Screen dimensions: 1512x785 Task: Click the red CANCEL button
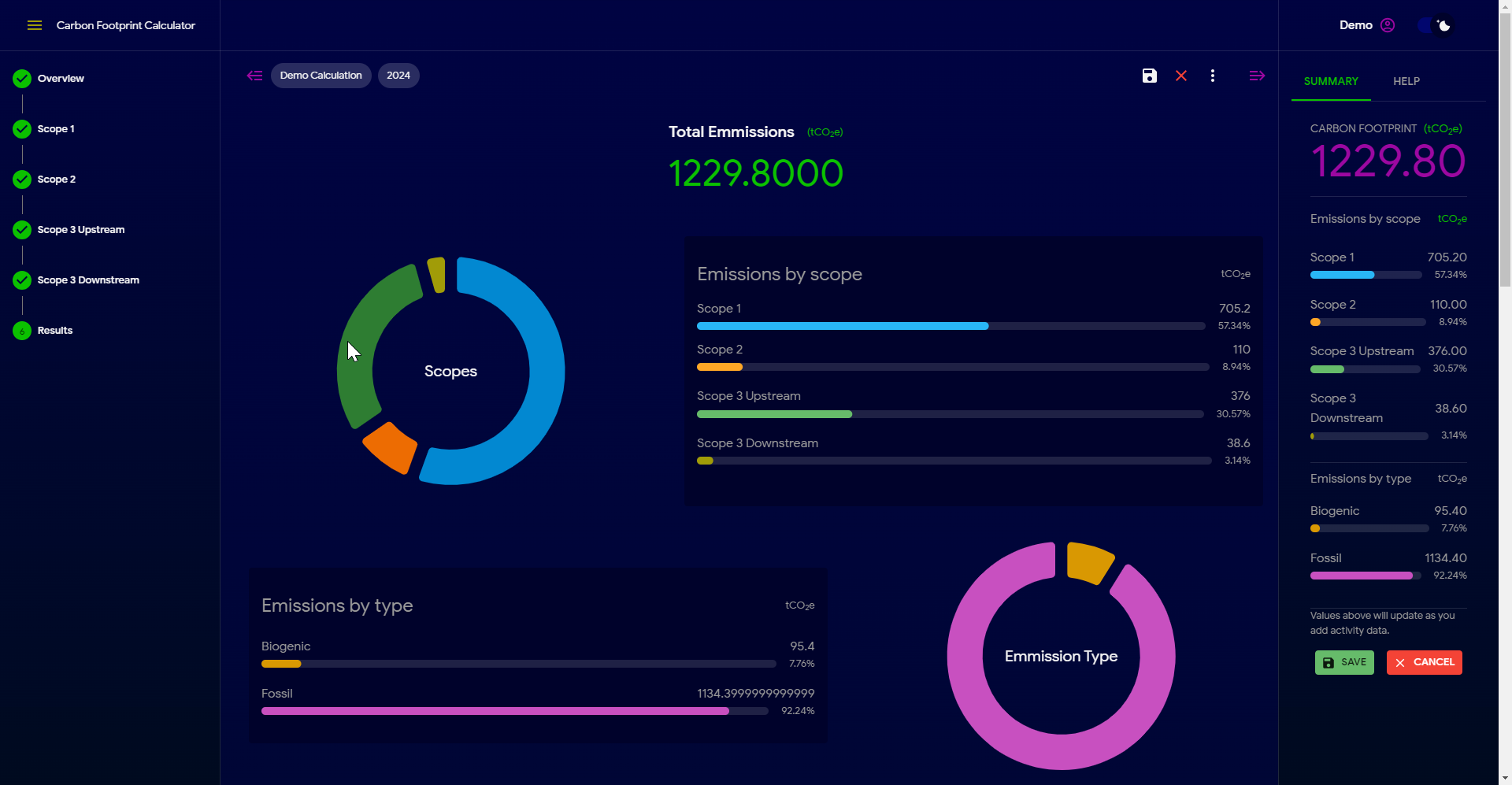click(x=1425, y=662)
